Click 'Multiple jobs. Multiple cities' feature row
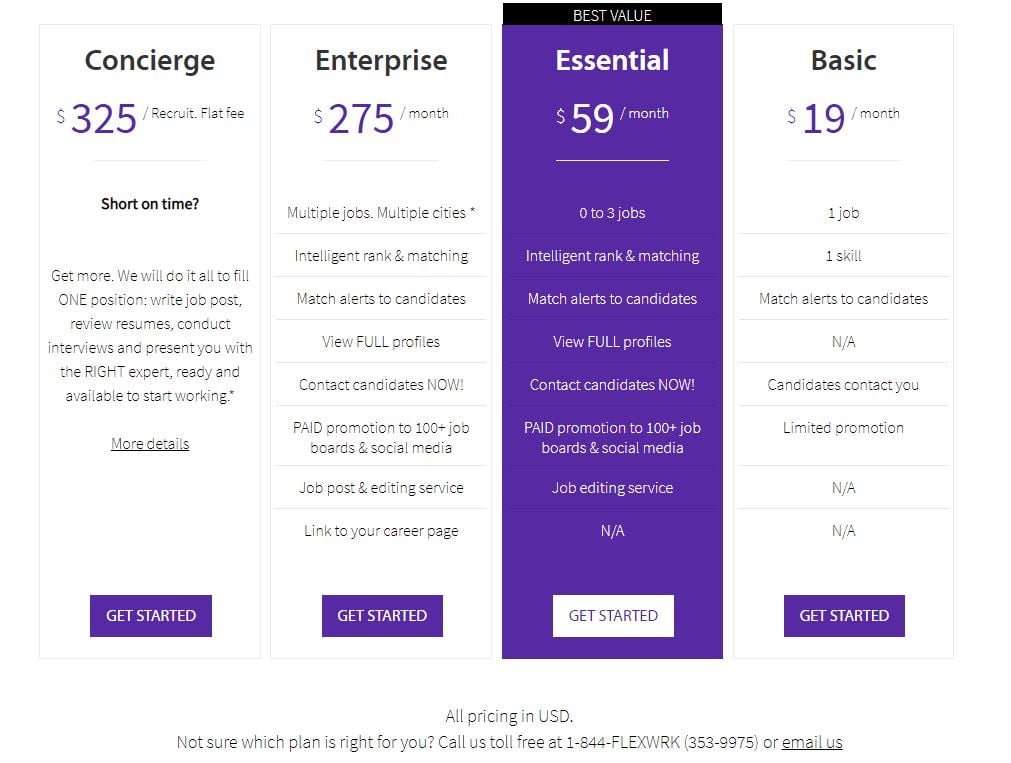 pos(381,213)
